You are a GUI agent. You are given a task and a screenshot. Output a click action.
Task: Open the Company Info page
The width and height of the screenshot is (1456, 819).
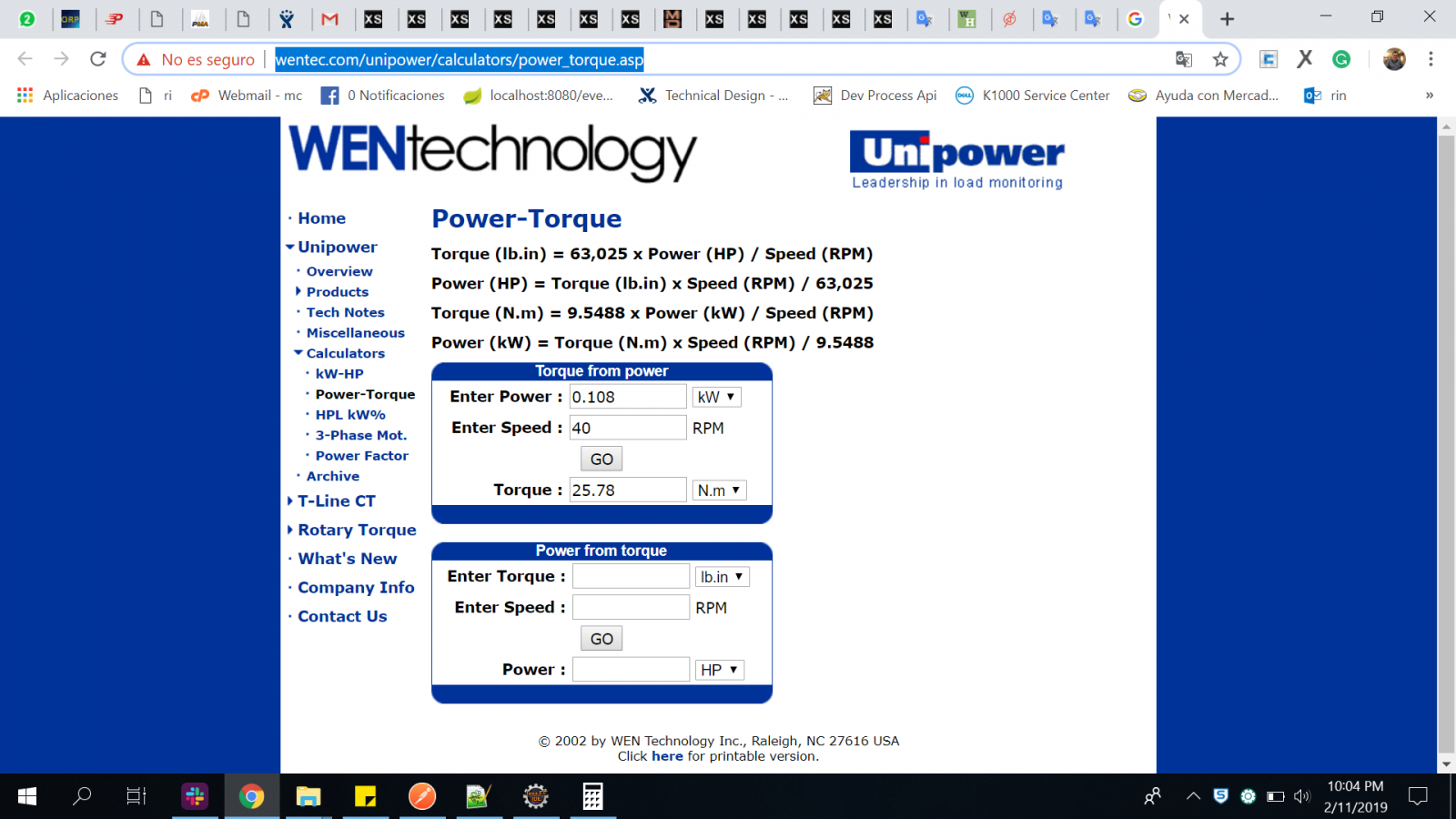tap(356, 588)
